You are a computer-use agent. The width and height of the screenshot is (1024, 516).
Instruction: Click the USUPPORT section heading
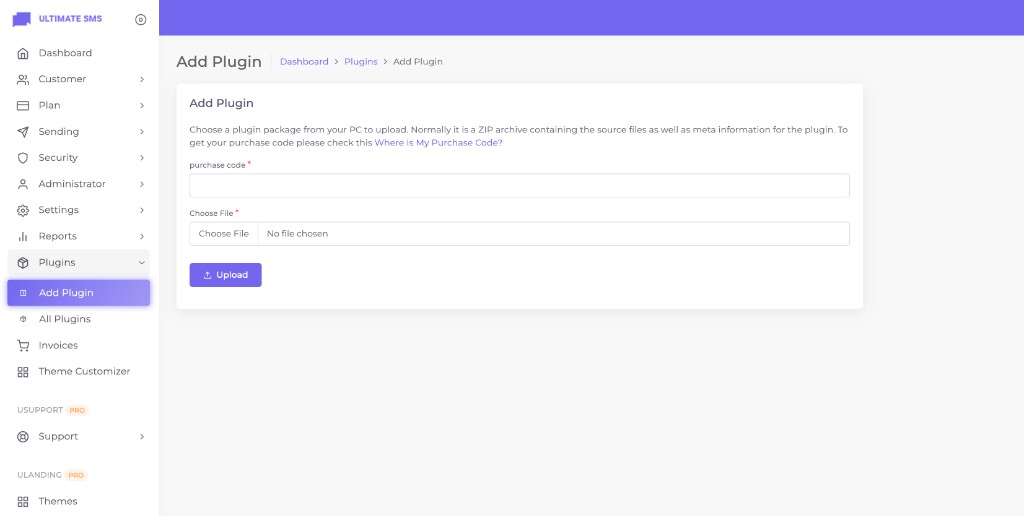coord(40,410)
